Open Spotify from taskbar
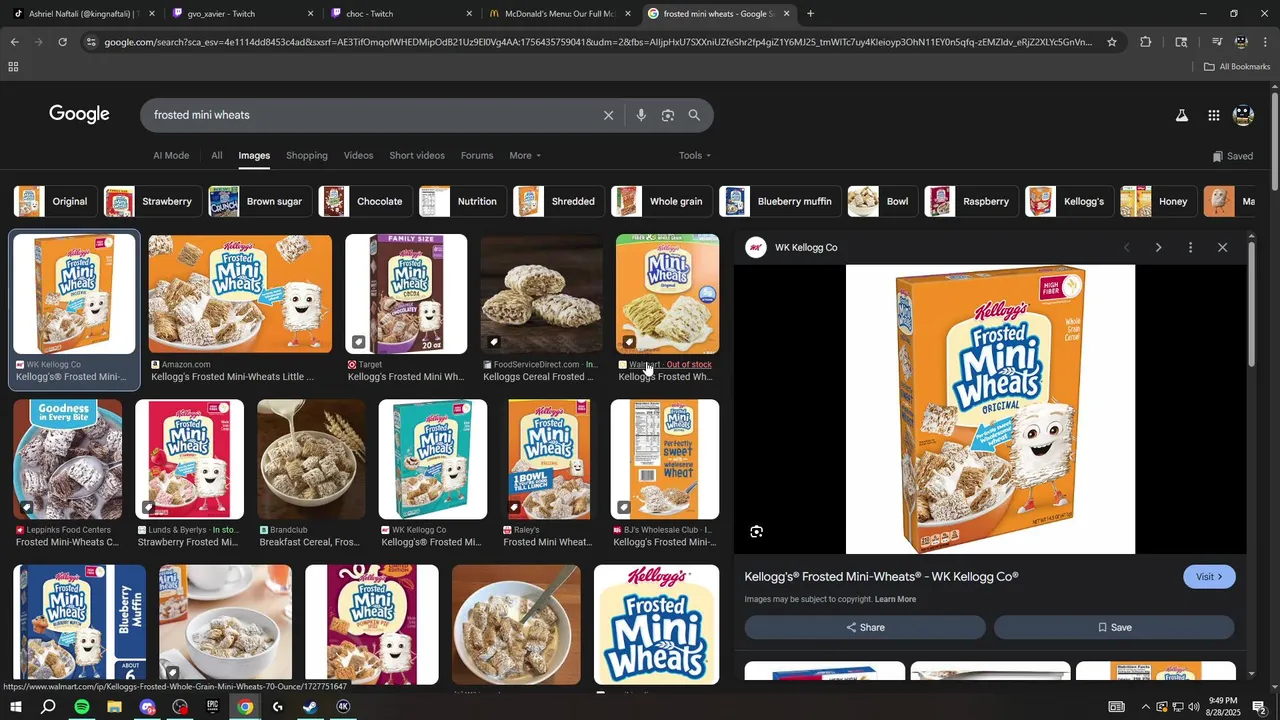Image resolution: width=1280 pixels, height=720 pixels. [x=82, y=707]
